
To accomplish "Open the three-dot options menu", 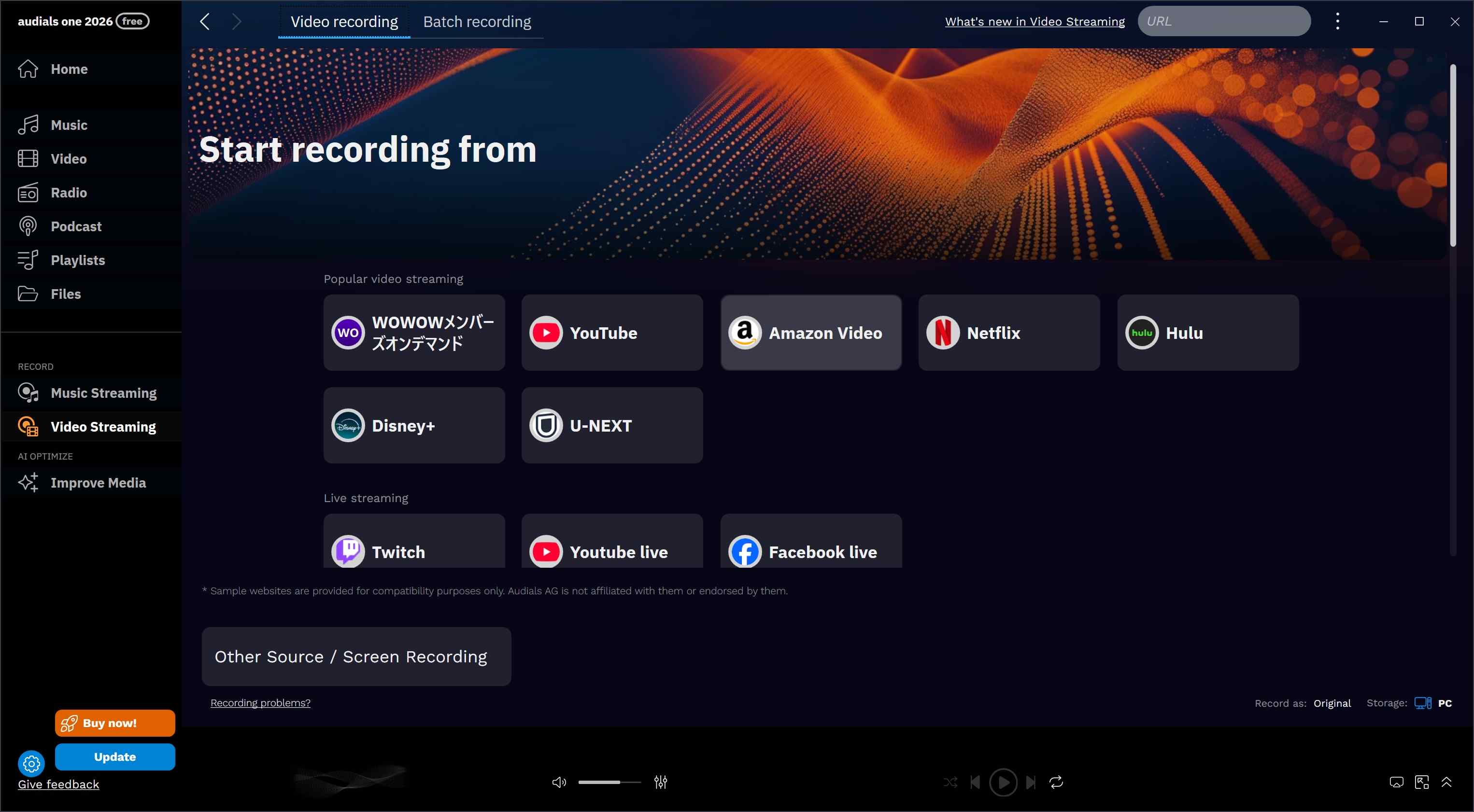I will tap(1338, 21).
